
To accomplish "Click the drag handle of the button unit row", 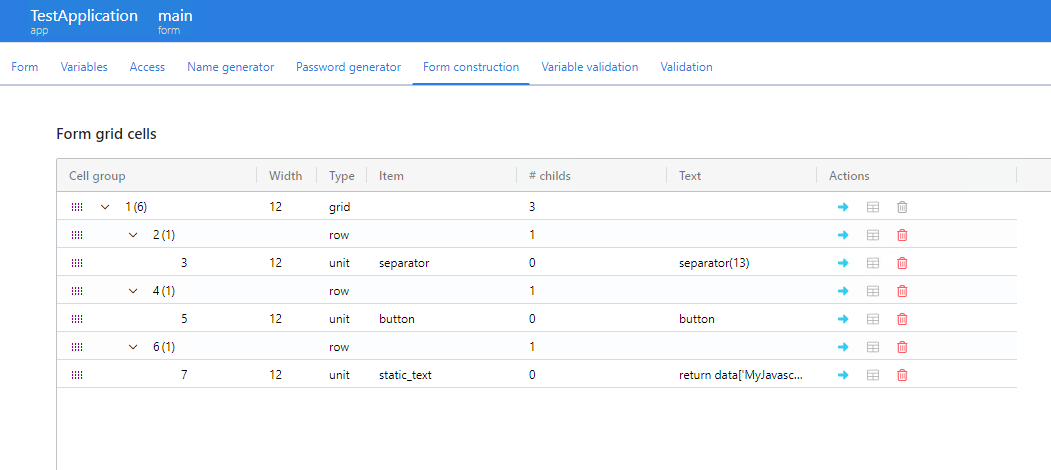I will tap(77, 319).
